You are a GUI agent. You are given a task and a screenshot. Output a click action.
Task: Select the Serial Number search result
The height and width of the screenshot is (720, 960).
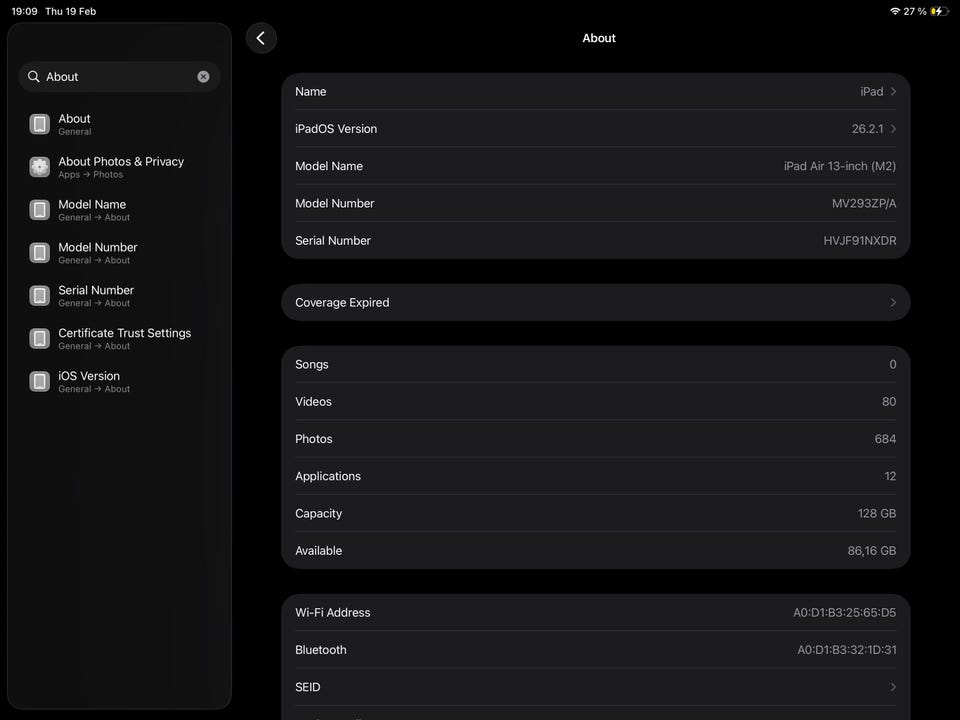tap(119, 296)
